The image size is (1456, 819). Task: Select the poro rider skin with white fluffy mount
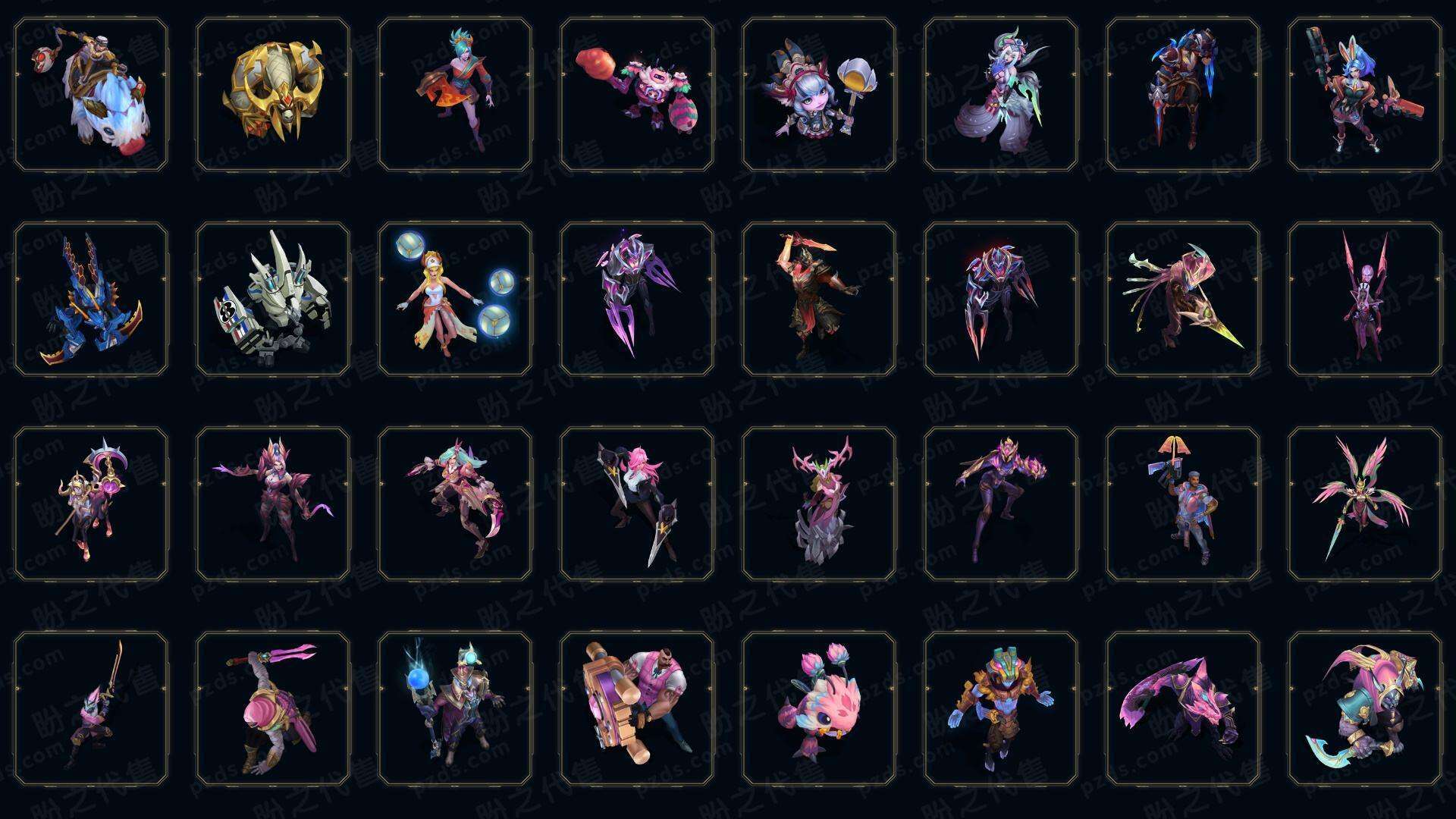(x=91, y=95)
